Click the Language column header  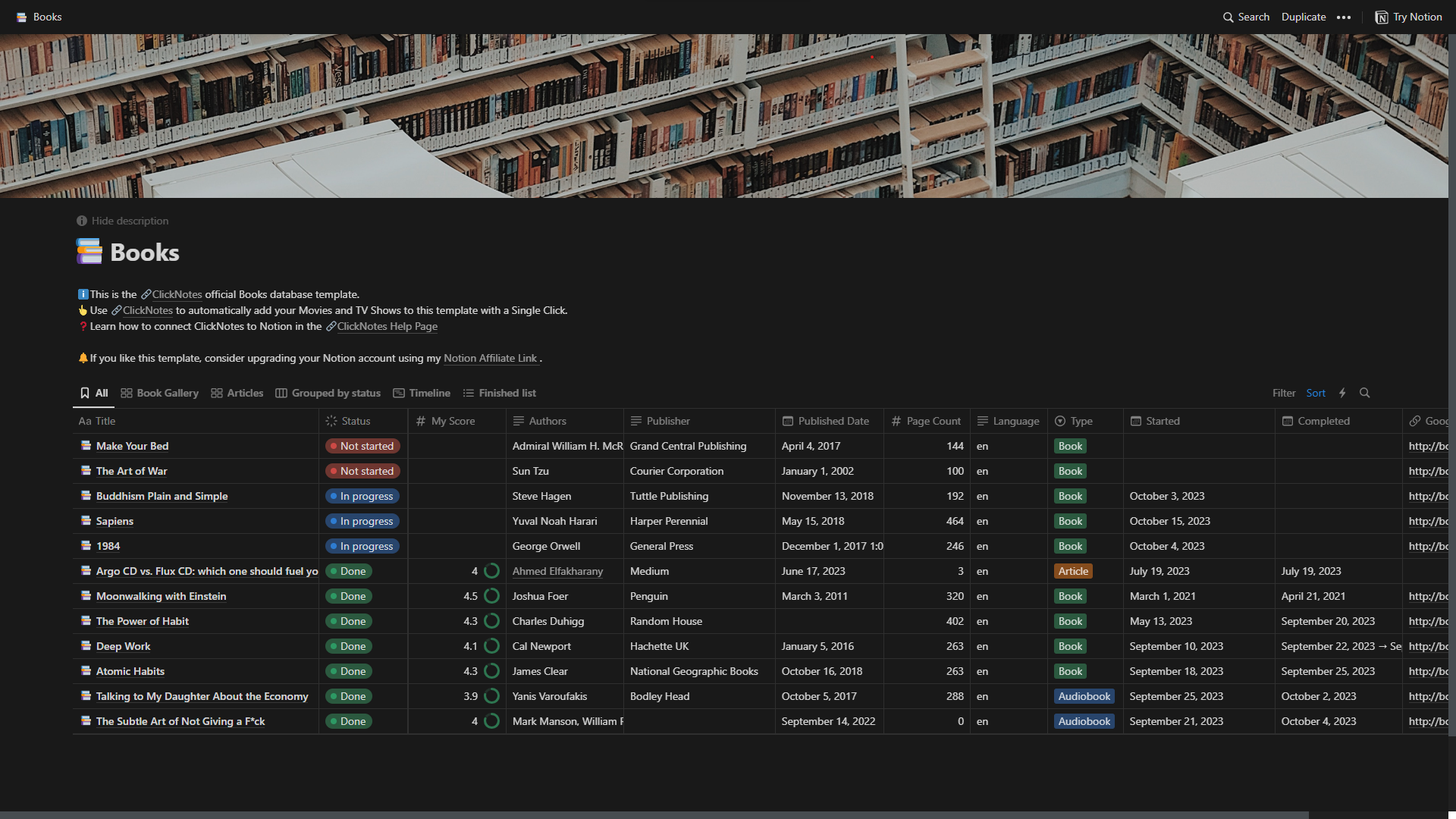1009,421
